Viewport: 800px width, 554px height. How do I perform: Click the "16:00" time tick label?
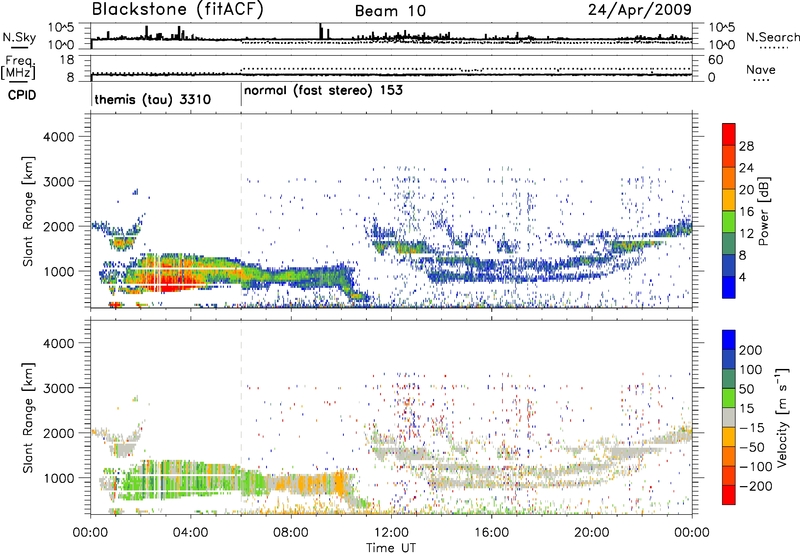tap(491, 533)
